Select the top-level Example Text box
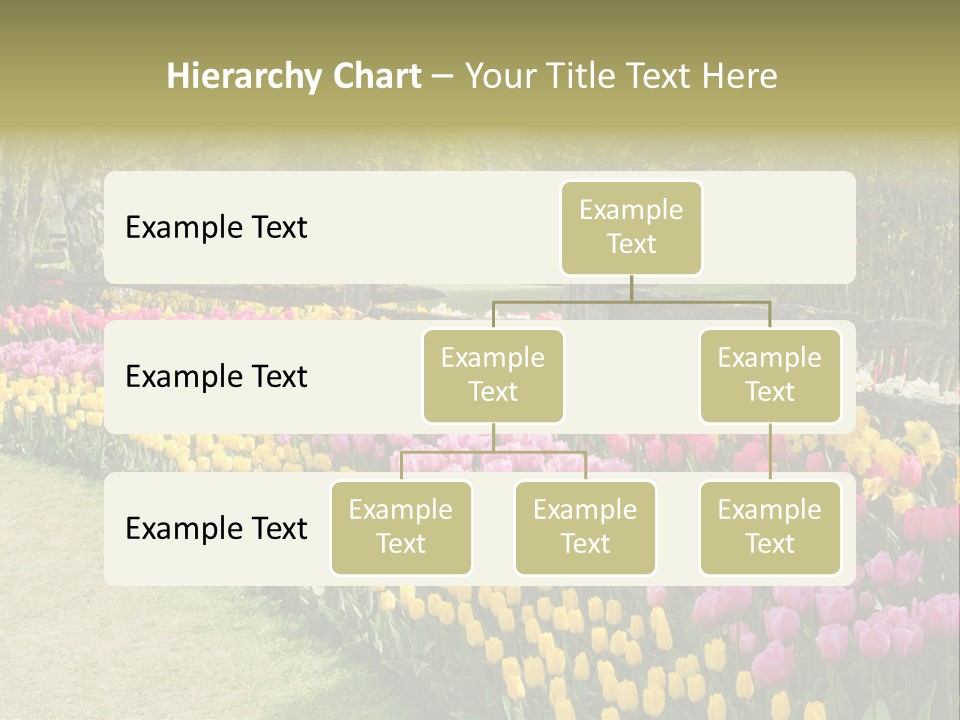 click(631, 227)
